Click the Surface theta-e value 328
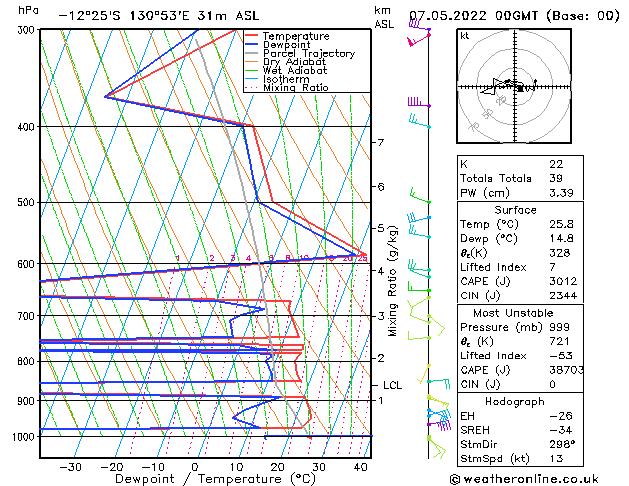This screenshot has height=486, width=629. coord(560,253)
